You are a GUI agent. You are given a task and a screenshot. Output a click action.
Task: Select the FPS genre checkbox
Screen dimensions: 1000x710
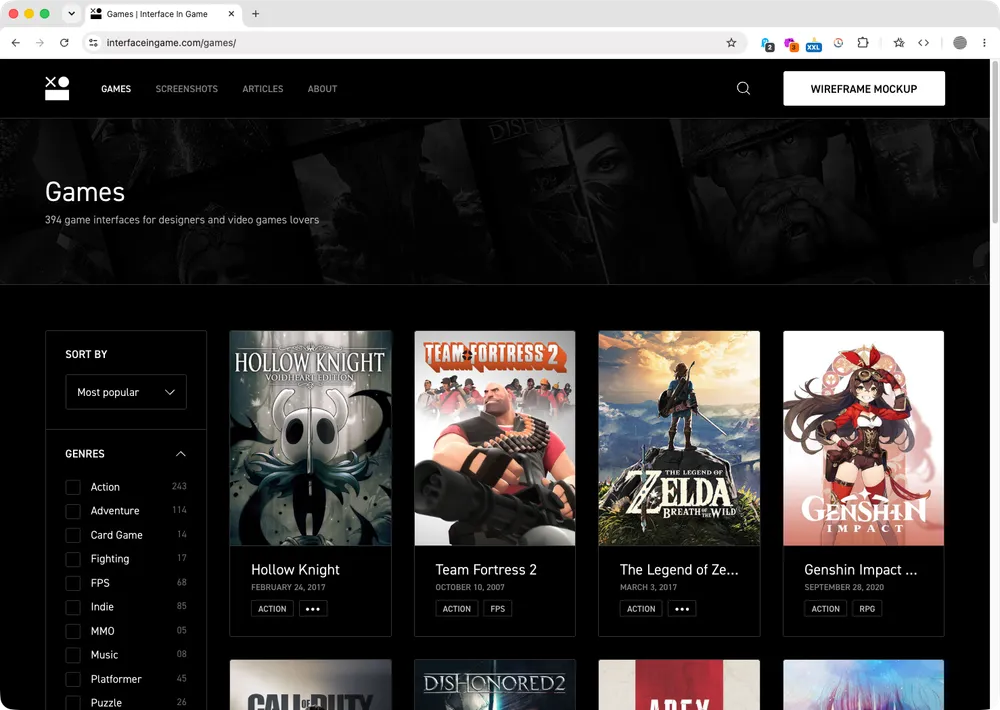[73, 583]
